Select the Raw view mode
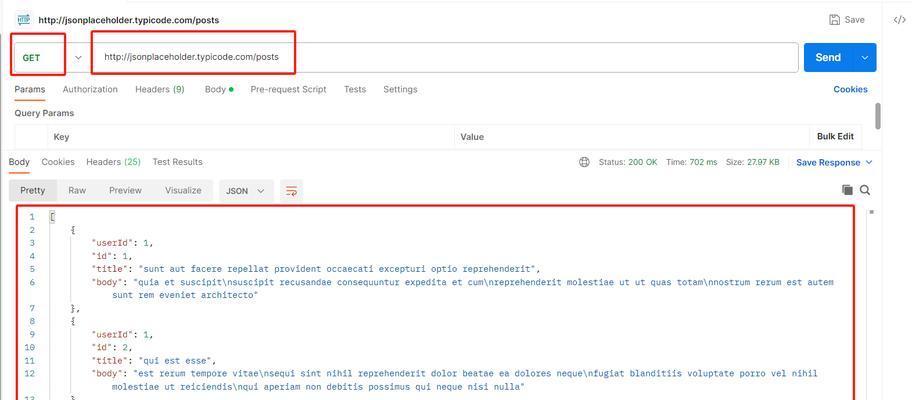 pos(77,191)
